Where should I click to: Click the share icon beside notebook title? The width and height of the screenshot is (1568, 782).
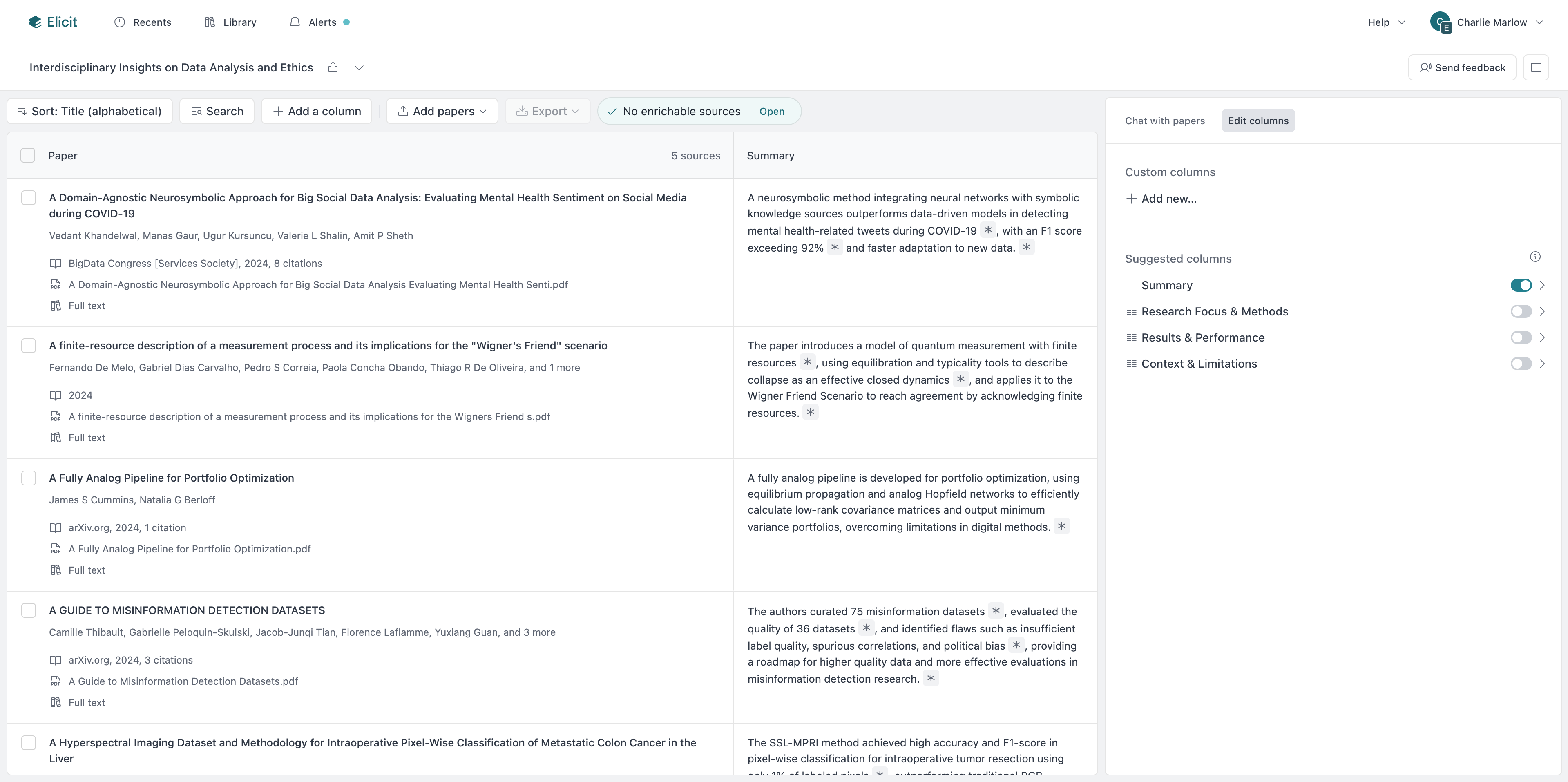[333, 67]
